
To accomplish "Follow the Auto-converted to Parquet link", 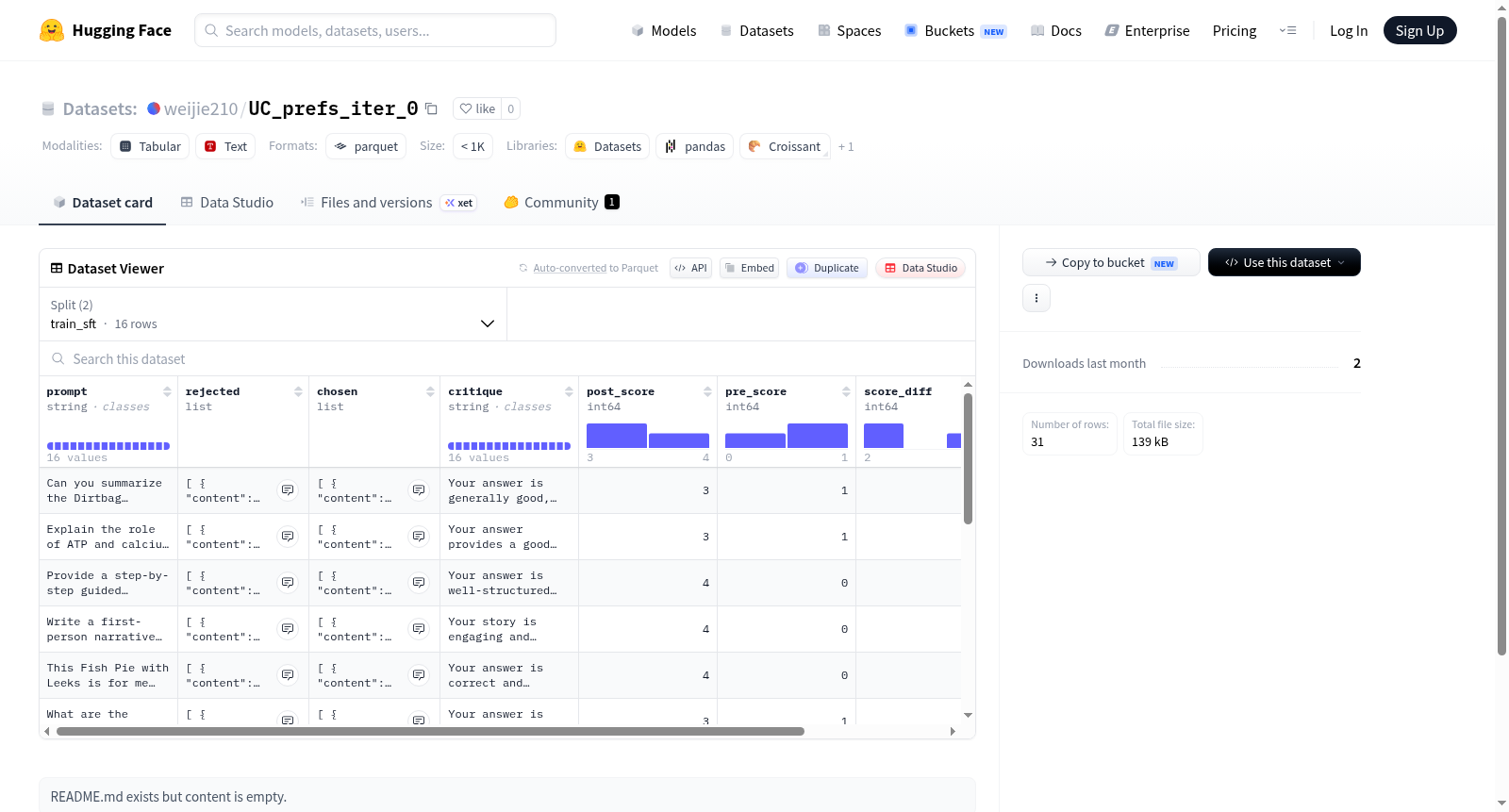I will click(x=595, y=268).
